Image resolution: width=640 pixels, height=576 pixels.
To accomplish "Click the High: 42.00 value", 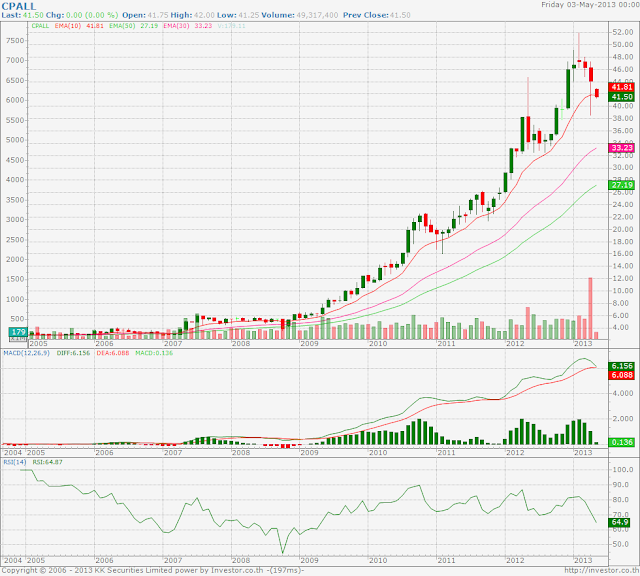I will 192,15.
